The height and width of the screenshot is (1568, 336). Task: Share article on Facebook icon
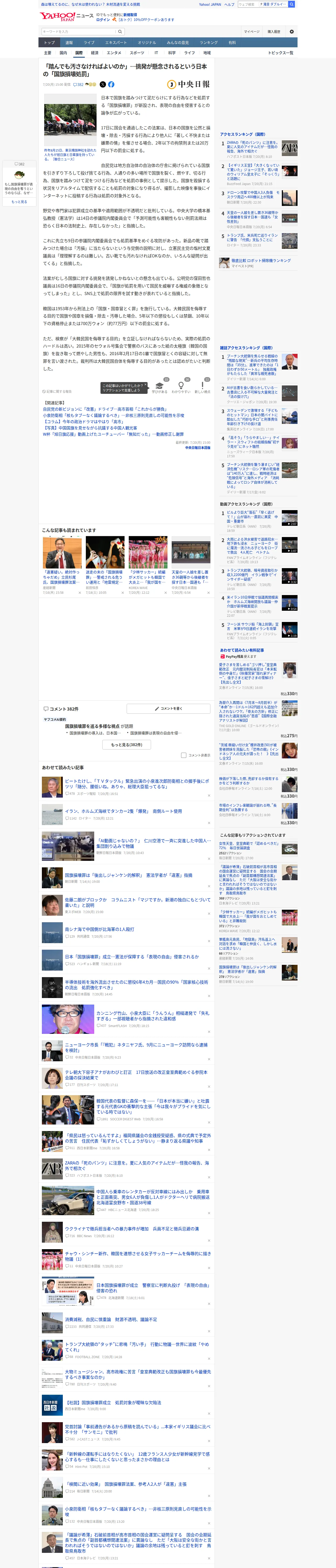[x=111, y=85]
